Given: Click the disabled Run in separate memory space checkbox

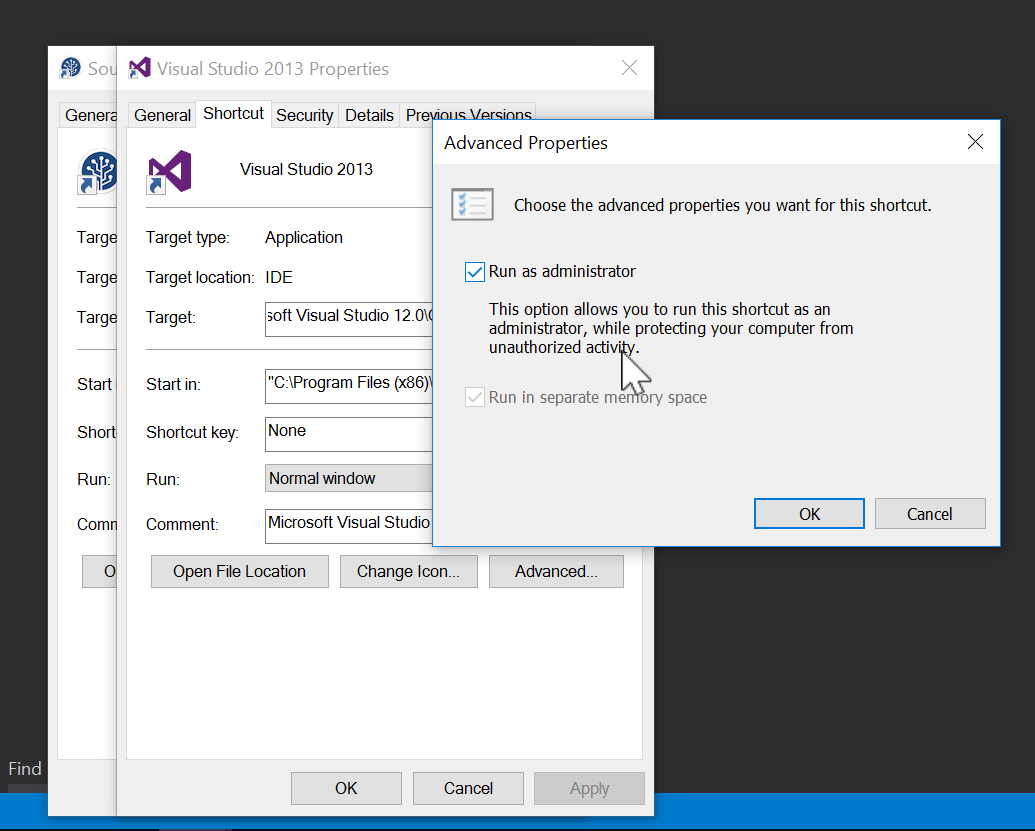Looking at the screenshot, I should (x=475, y=397).
